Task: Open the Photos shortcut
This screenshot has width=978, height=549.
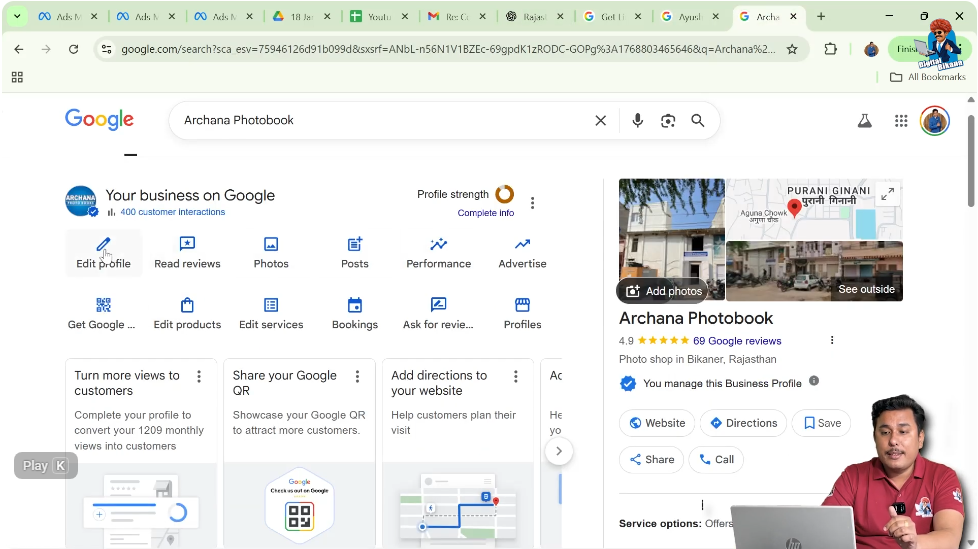Action: tap(271, 253)
